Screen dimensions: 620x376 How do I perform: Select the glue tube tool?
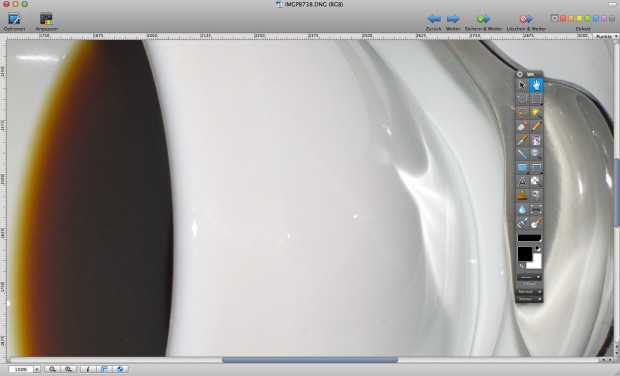pyautogui.click(x=522, y=223)
